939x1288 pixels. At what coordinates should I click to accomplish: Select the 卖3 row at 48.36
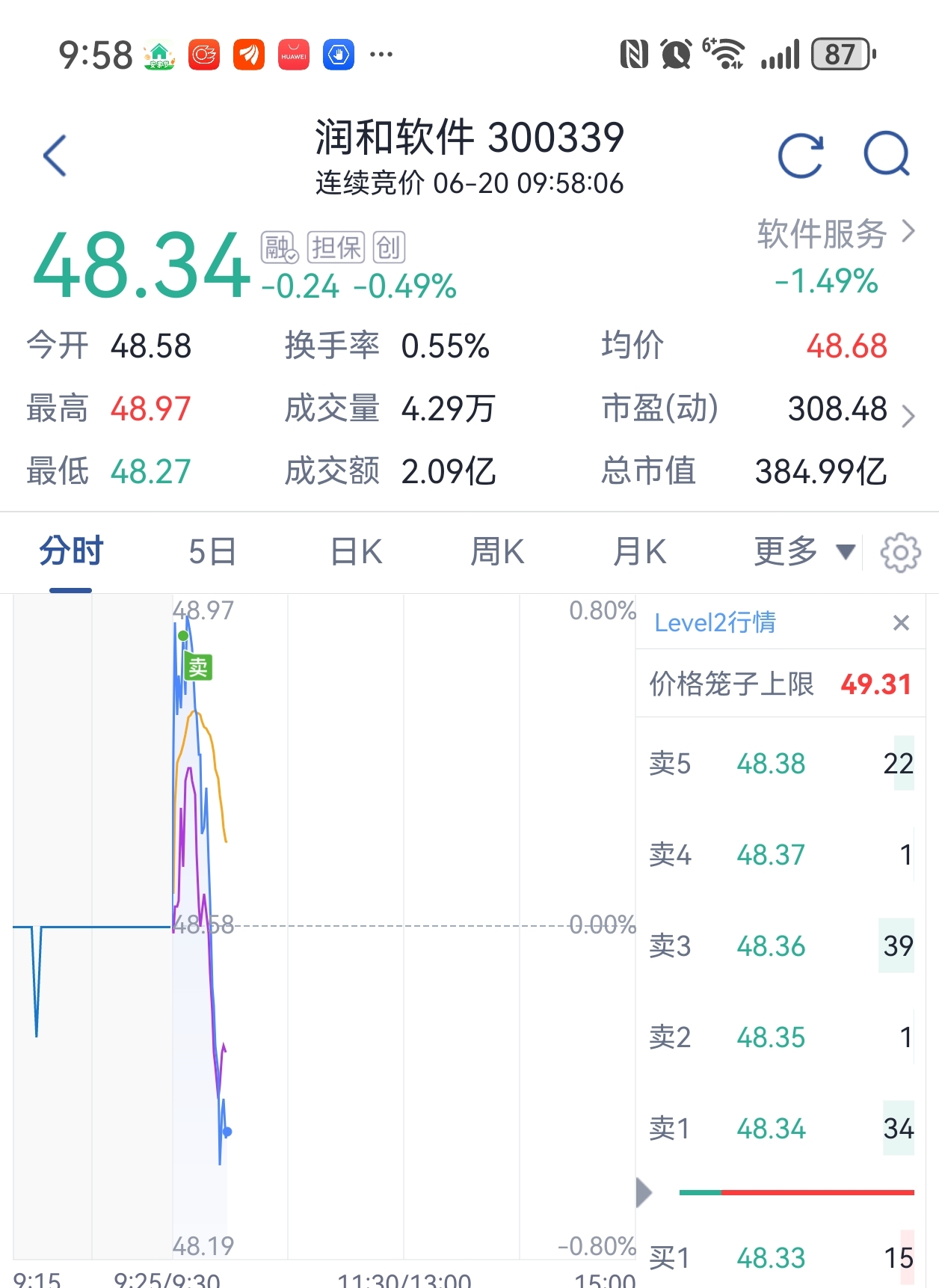[x=781, y=946]
